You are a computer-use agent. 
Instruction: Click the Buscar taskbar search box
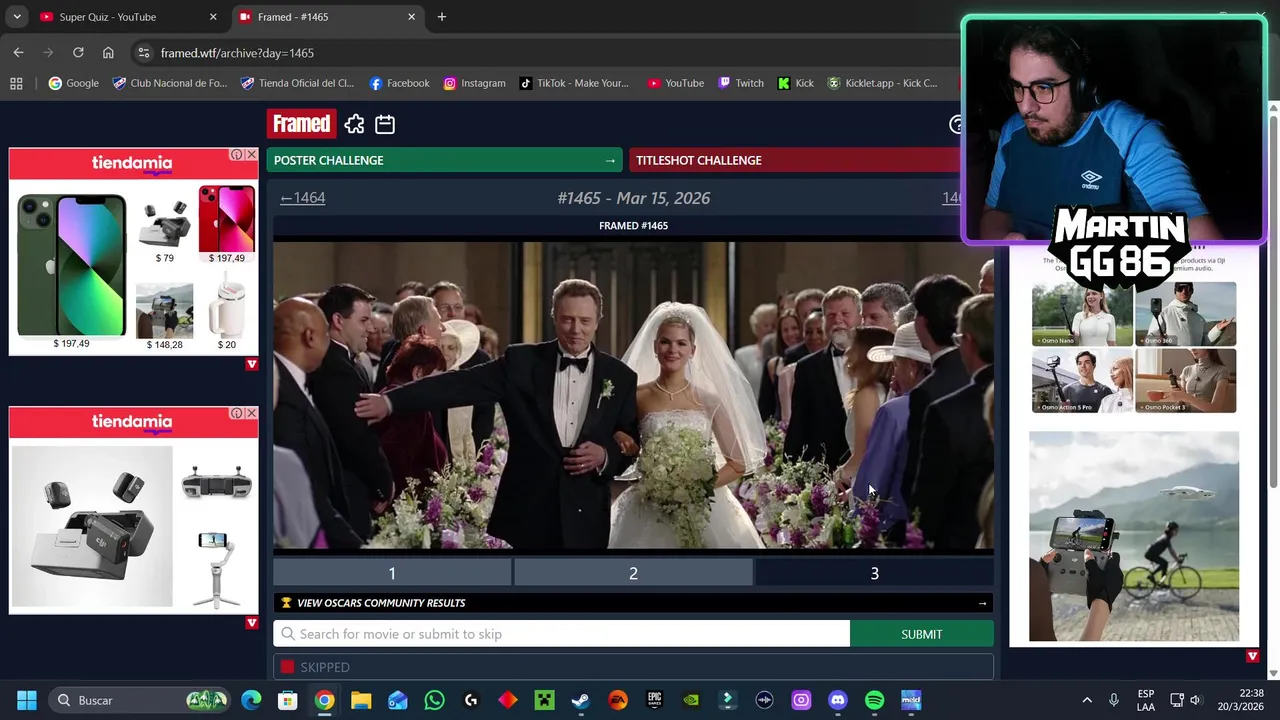[140, 700]
